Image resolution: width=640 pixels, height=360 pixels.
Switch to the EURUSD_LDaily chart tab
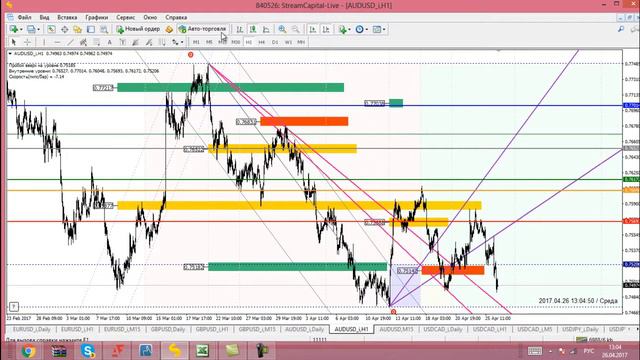tap(31, 329)
